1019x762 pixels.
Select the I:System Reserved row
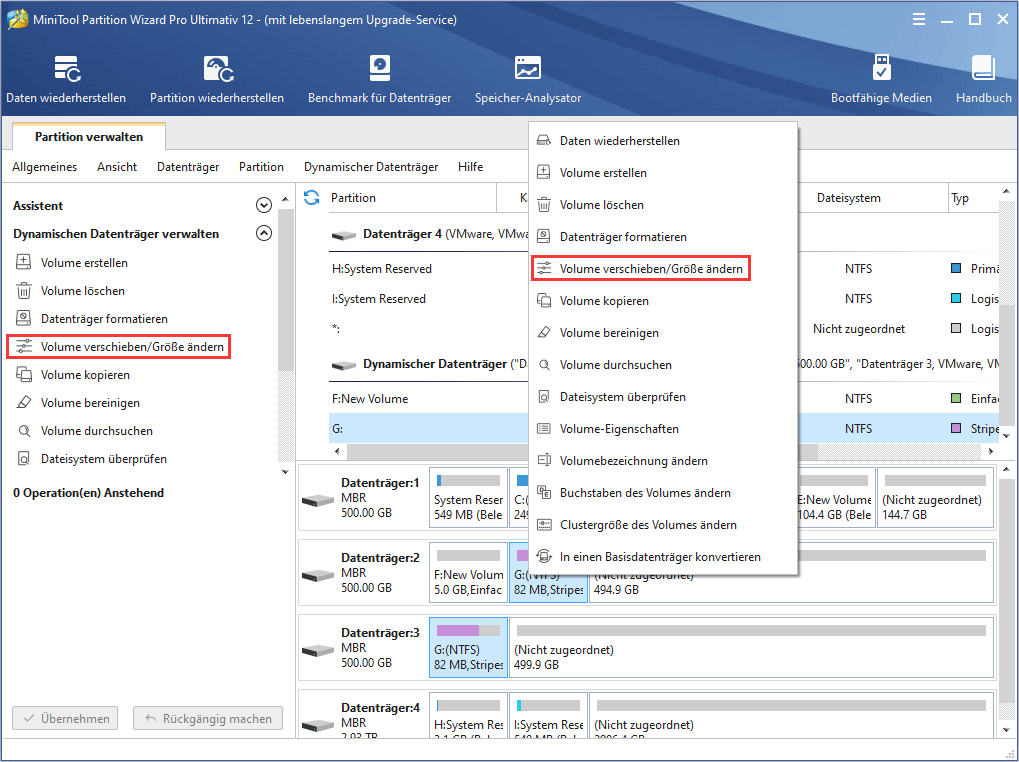tap(429, 299)
